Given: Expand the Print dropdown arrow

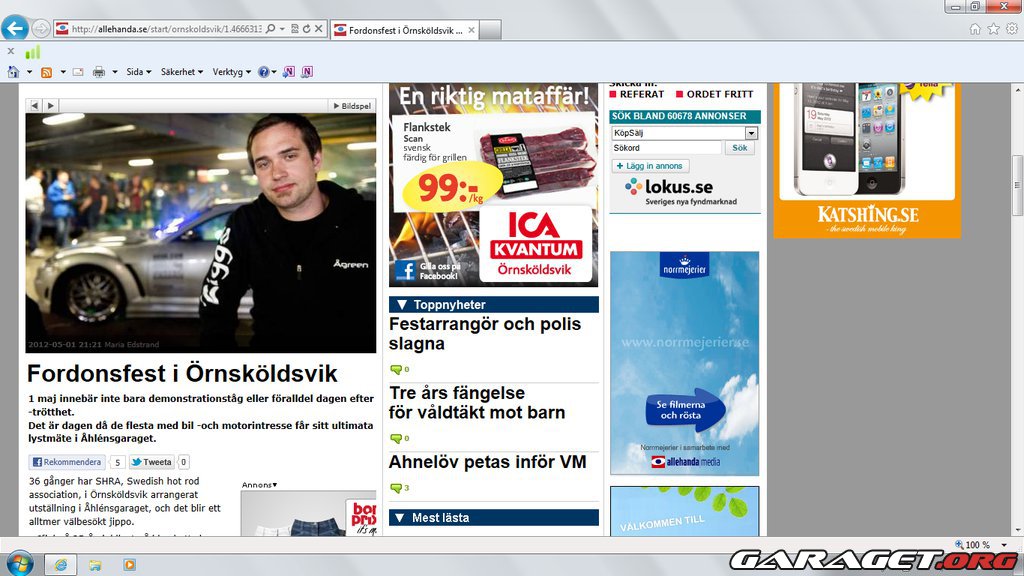Looking at the screenshot, I should pyautogui.click(x=114, y=72).
